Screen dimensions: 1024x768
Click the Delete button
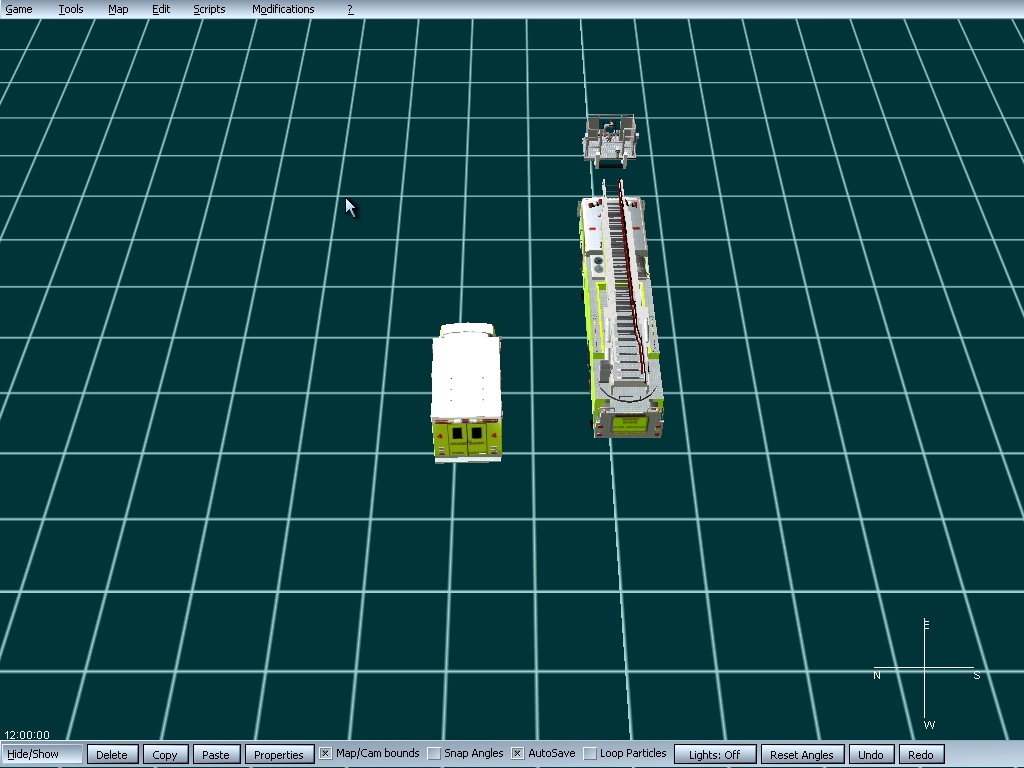click(x=112, y=754)
